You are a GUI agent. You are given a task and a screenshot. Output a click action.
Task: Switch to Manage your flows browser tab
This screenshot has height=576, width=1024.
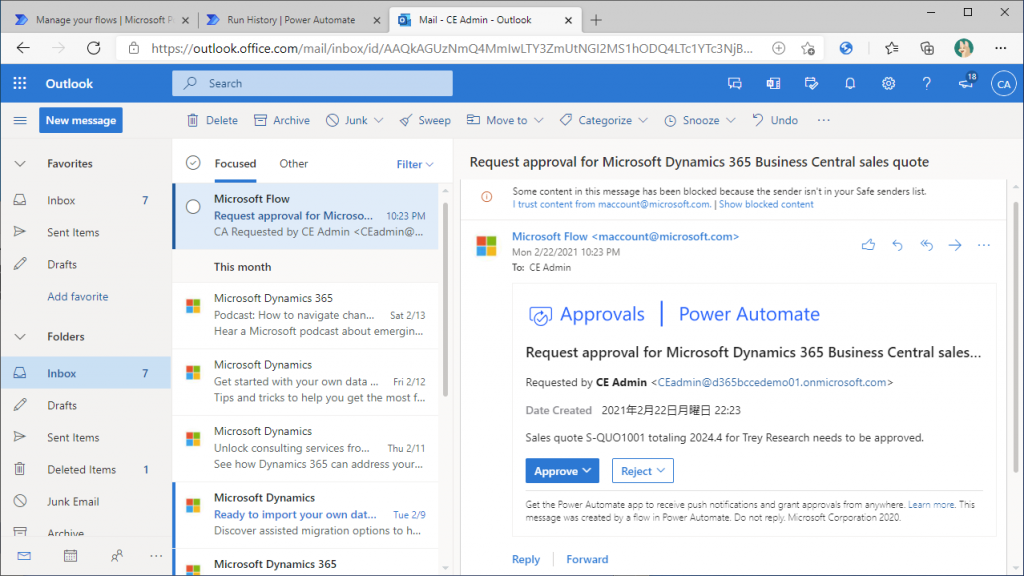click(102, 20)
